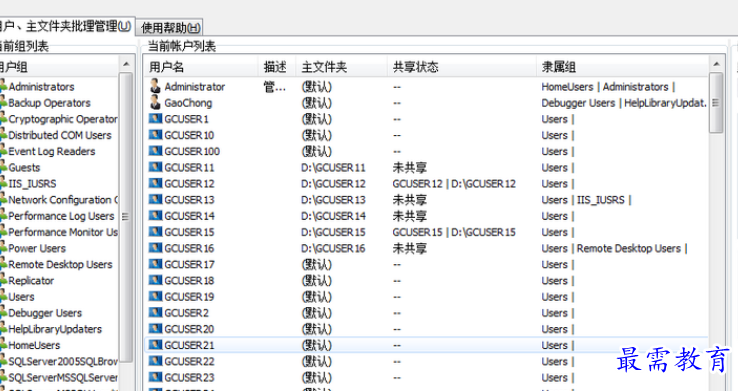This screenshot has height=391, width=738.
Task: Sort by 共享状态 column header
Action: (462, 67)
